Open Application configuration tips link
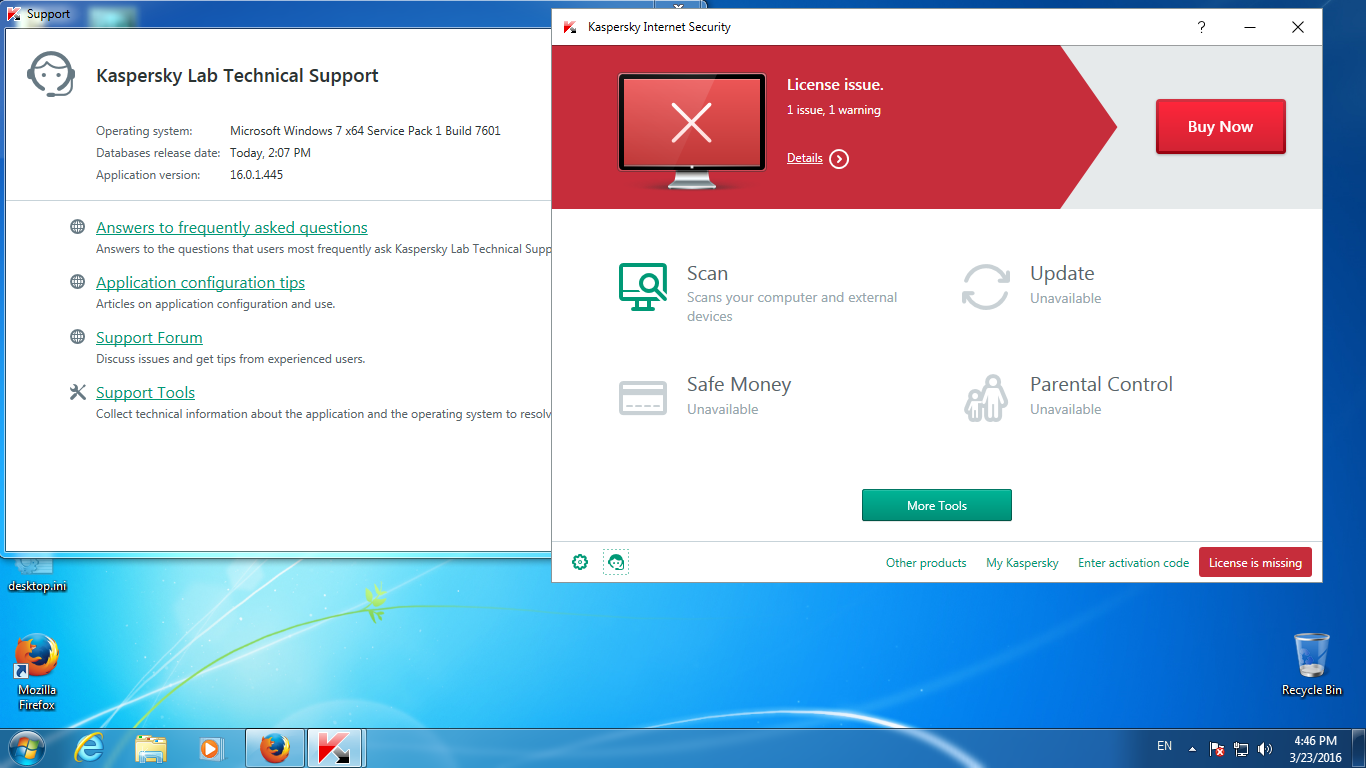This screenshot has width=1366, height=768. [x=200, y=282]
